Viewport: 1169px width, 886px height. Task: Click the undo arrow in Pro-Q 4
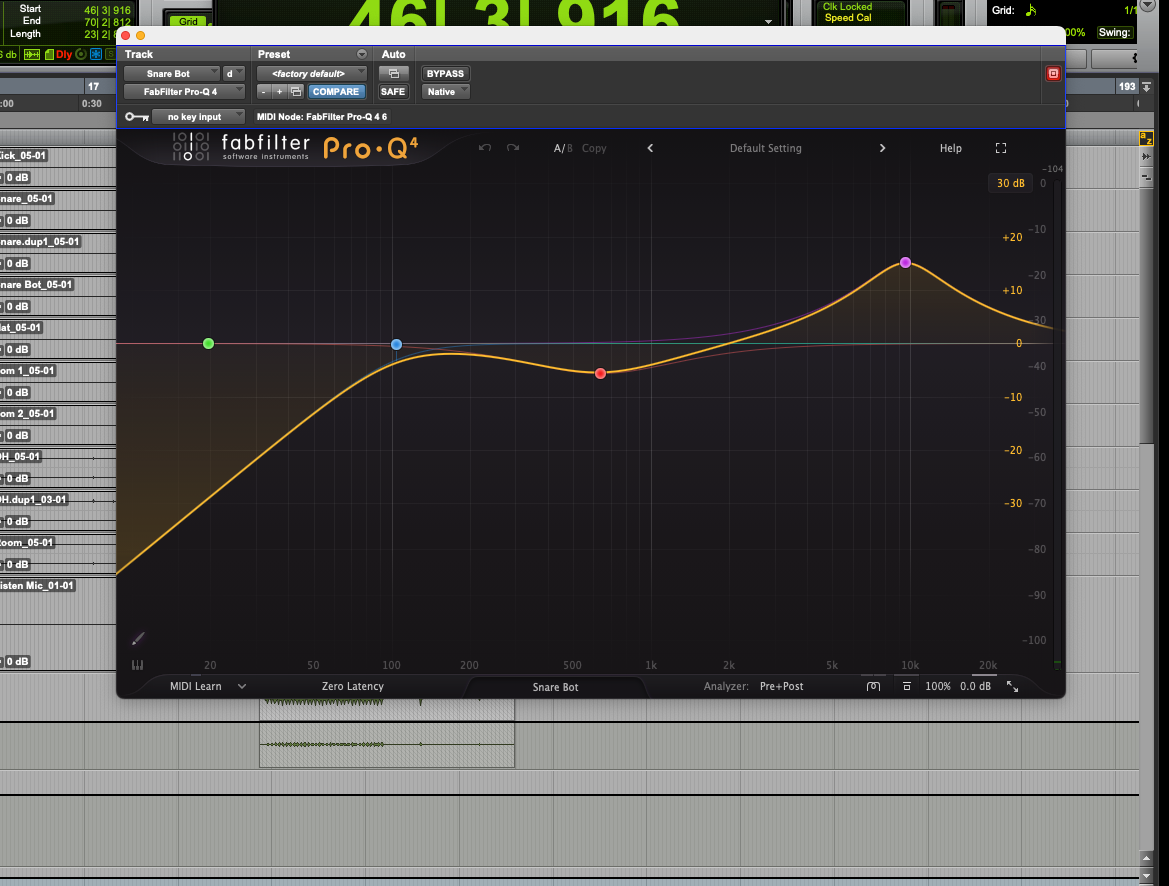point(485,148)
